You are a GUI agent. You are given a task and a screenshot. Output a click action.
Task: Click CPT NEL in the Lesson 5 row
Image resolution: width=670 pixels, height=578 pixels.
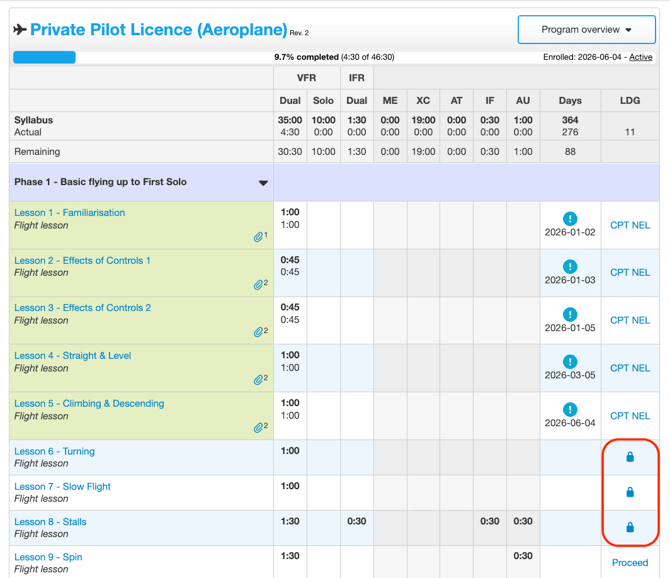tap(630, 416)
